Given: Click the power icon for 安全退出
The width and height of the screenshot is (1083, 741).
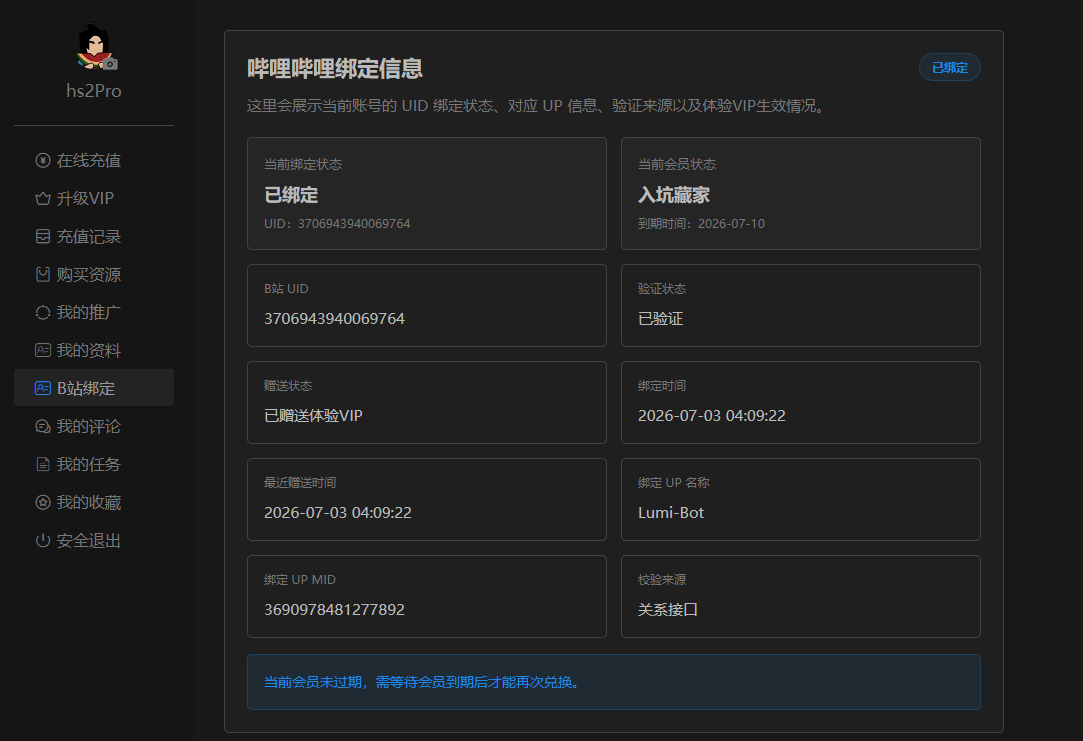Looking at the screenshot, I should [x=43, y=540].
